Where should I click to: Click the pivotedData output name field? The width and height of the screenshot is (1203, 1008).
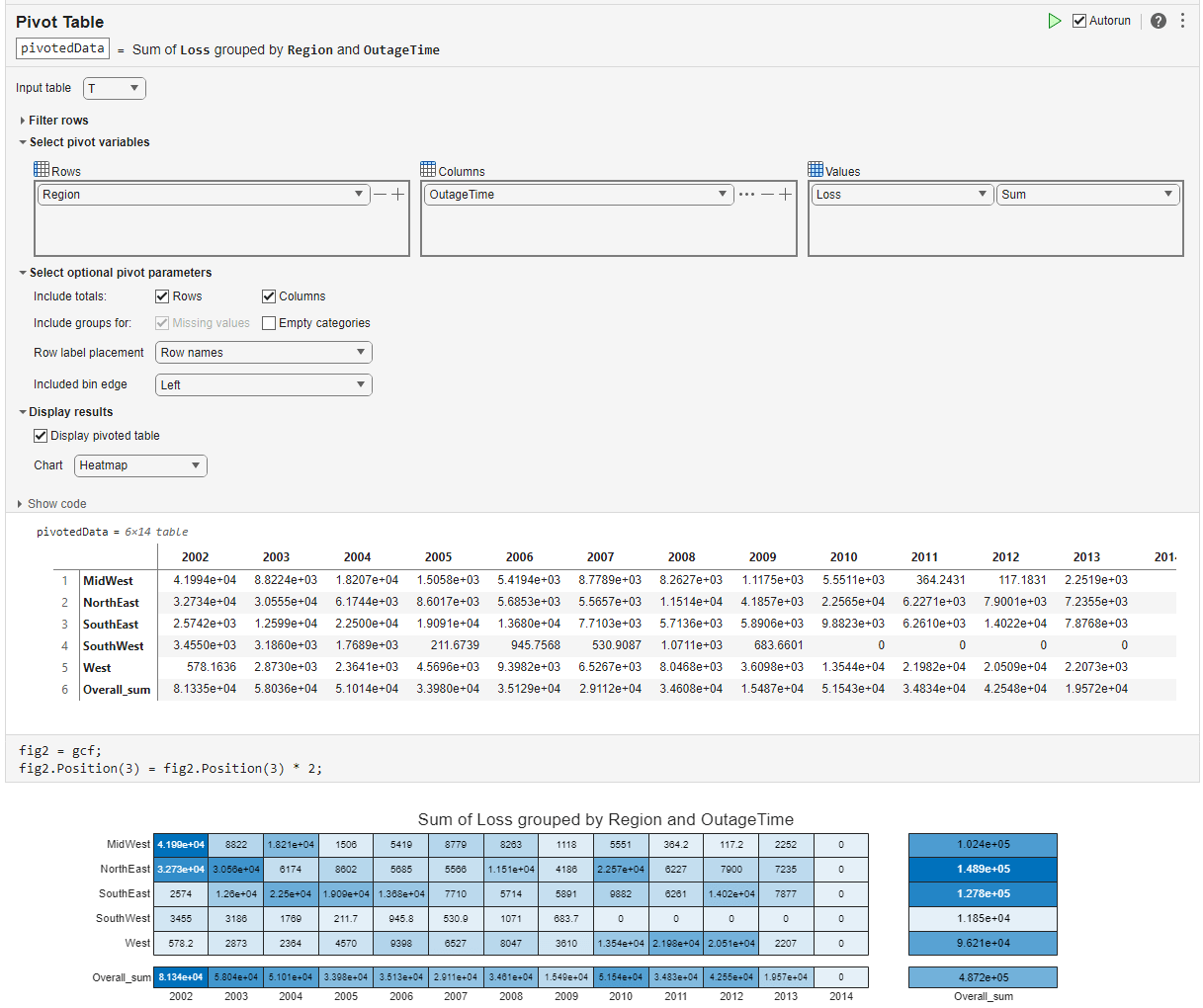pos(61,47)
